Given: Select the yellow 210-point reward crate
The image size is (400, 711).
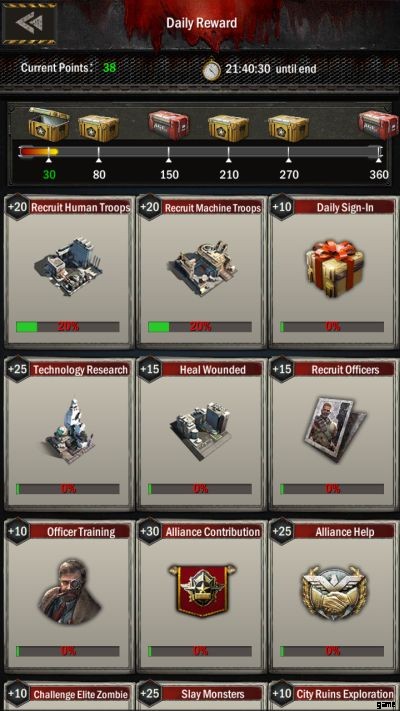Looking at the screenshot, I should point(228,127).
